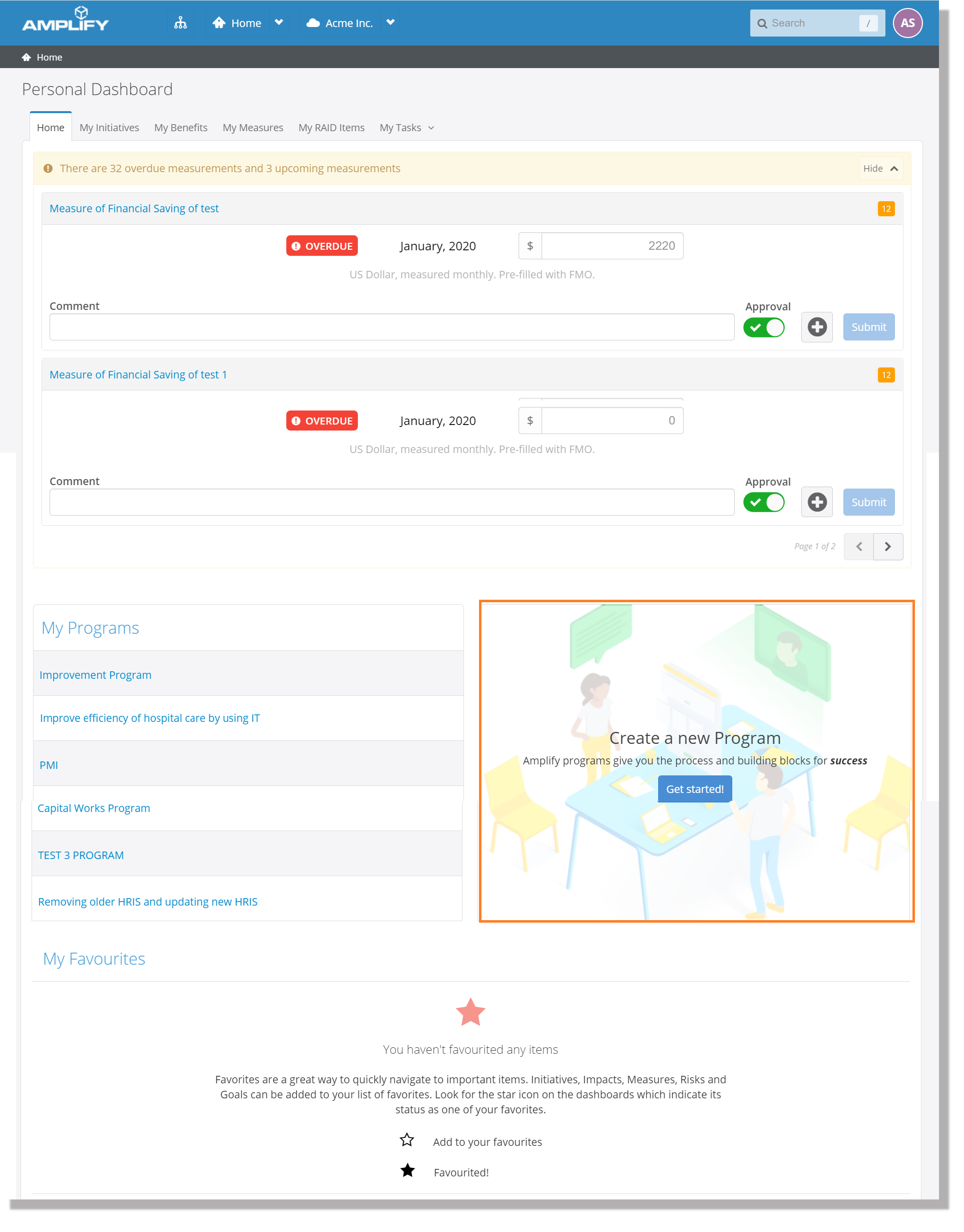The height and width of the screenshot is (1232, 964).
Task: Go to previous measurements page arrow
Action: click(858, 546)
